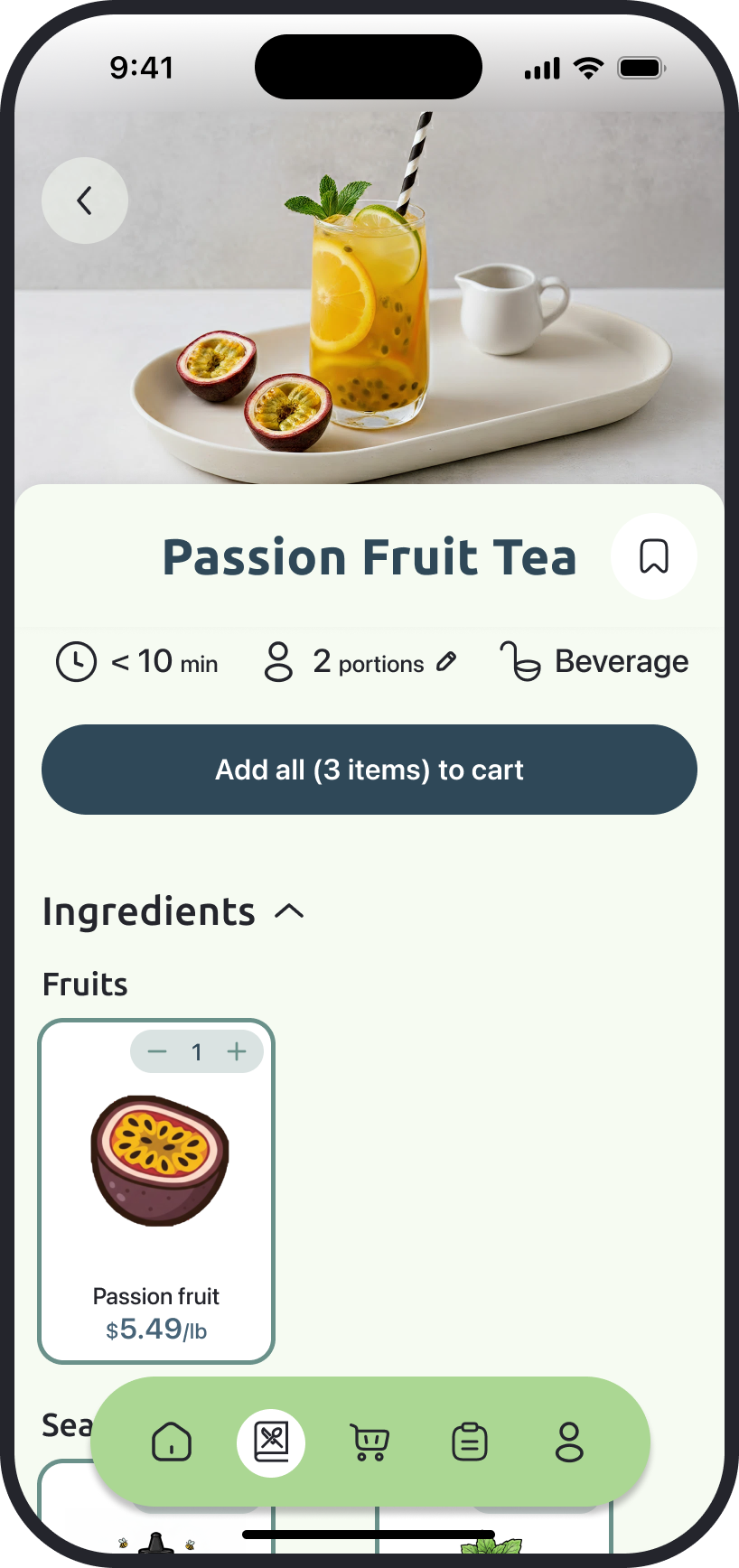The width and height of the screenshot is (739, 1568).
Task: Tap the Passion fruit ingredient card image
Action: click(x=159, y=1161)
